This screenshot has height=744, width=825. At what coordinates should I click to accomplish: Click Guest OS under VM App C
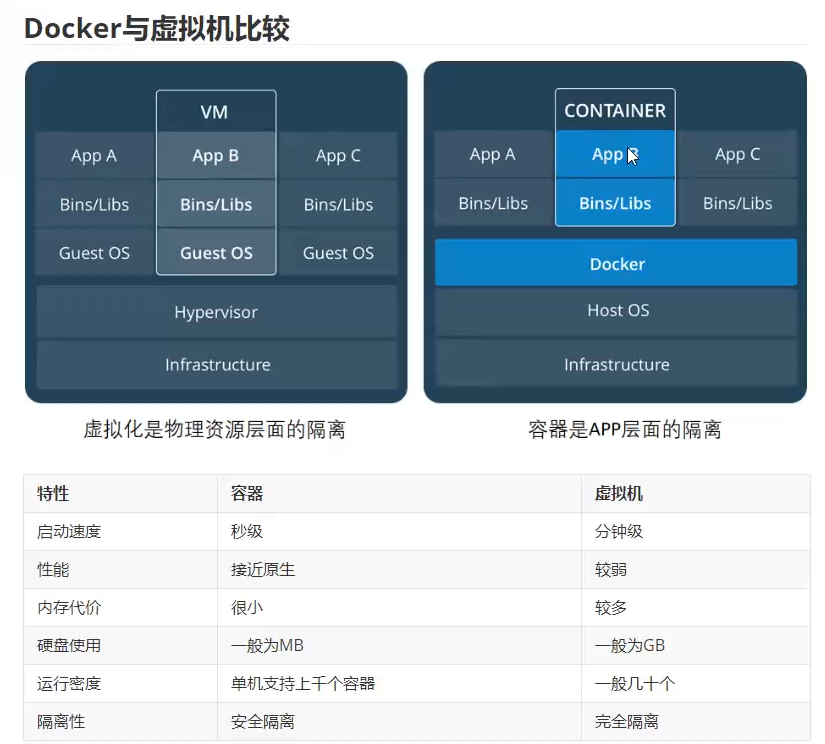coord(338,253)
